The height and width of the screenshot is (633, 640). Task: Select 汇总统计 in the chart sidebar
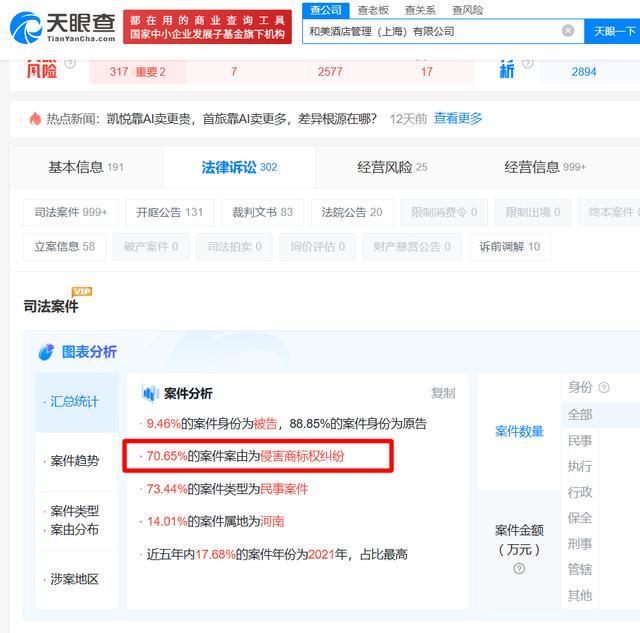(x=77, y=402)
